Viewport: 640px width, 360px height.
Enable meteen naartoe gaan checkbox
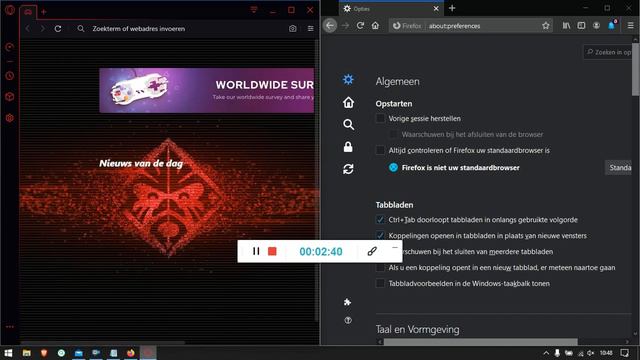(x=380, y=267)
